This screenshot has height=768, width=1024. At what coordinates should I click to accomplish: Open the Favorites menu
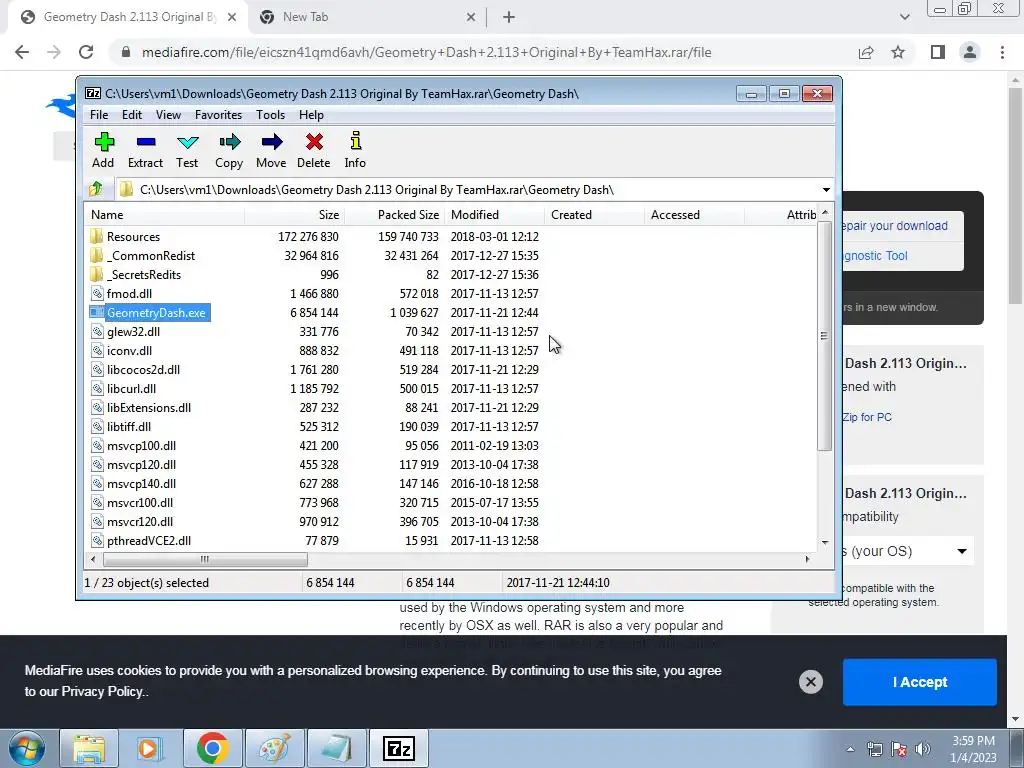[219, 115]
